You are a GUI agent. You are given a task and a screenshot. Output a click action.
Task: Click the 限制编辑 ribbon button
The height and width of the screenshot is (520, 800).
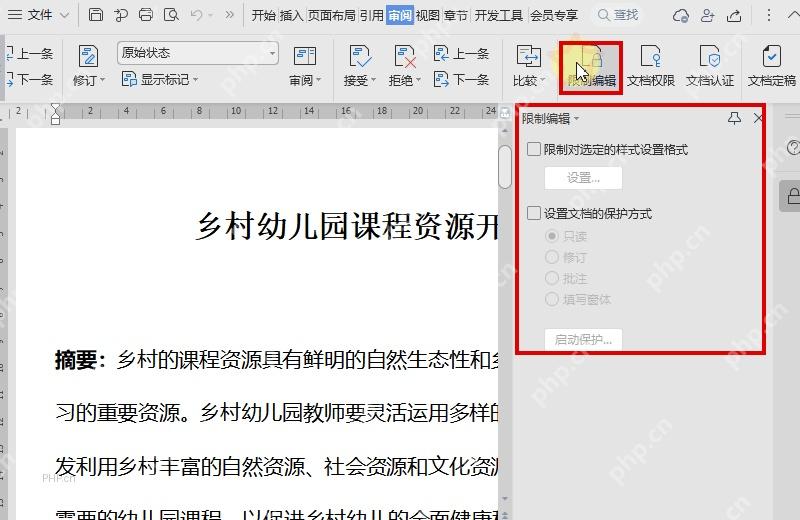591,67
